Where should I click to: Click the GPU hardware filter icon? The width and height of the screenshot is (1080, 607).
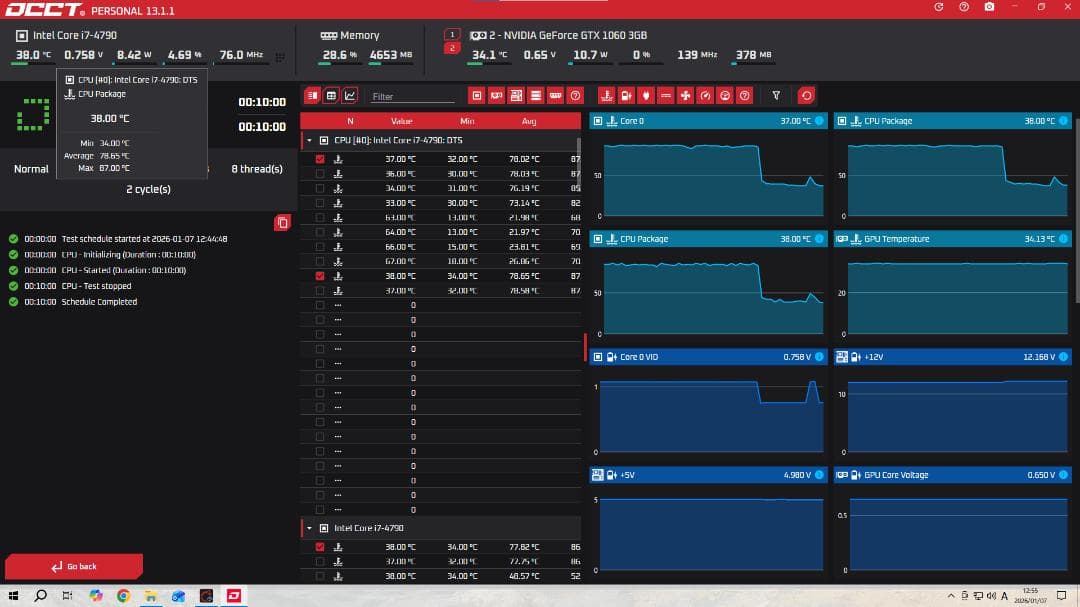497,96
